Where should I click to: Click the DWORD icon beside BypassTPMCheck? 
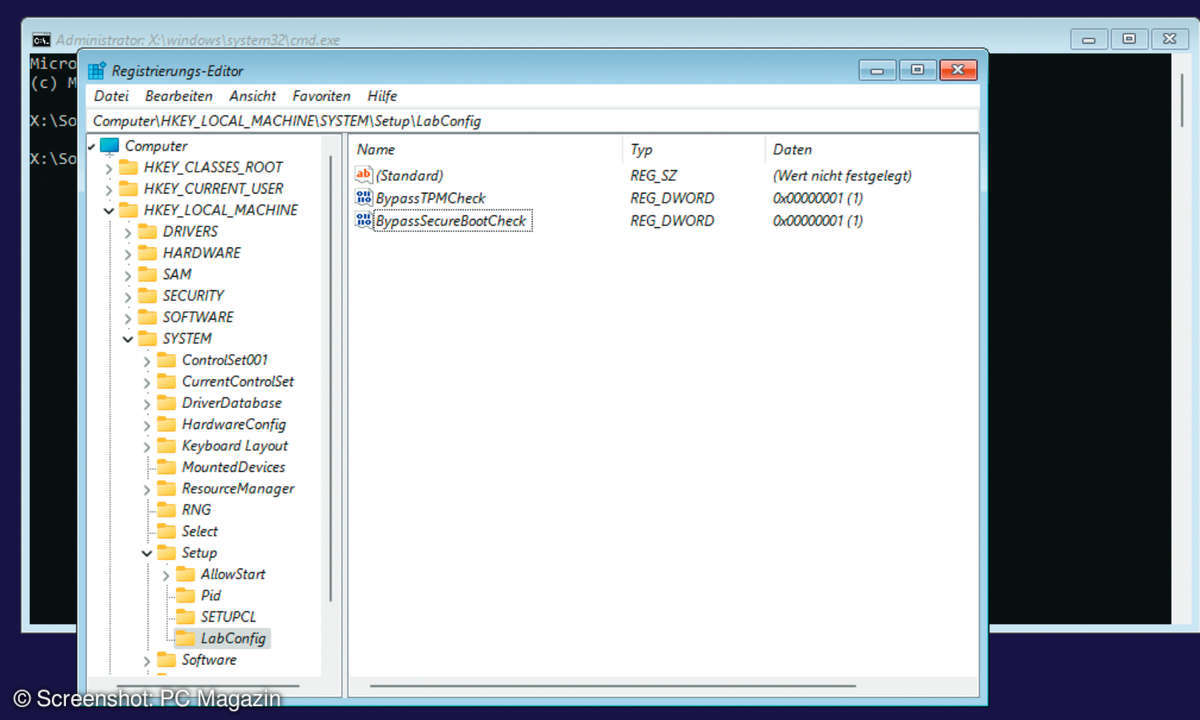(364, 198)
